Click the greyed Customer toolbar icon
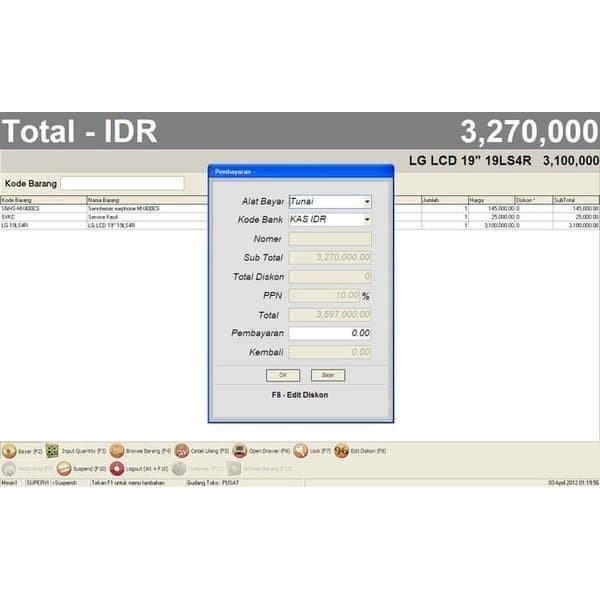 click(x=179, y=468)
